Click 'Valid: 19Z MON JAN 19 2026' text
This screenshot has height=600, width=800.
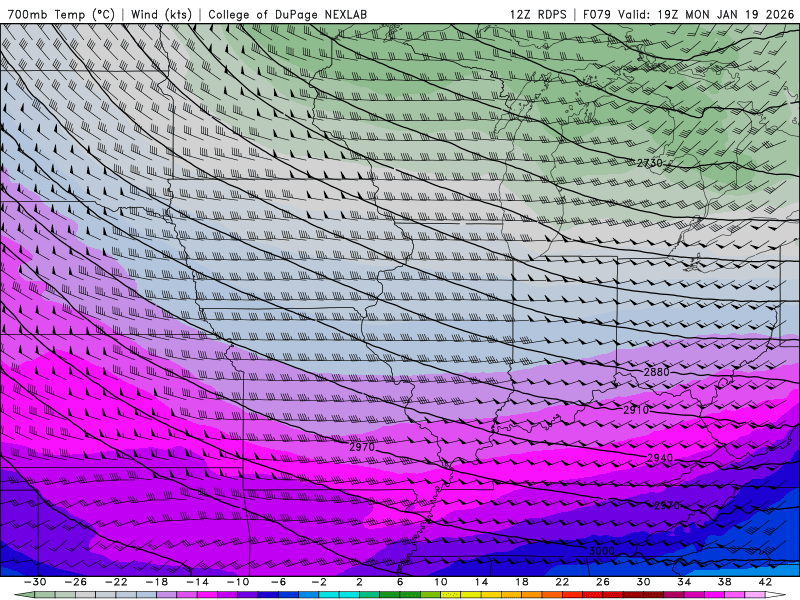(x=707, y=14)
